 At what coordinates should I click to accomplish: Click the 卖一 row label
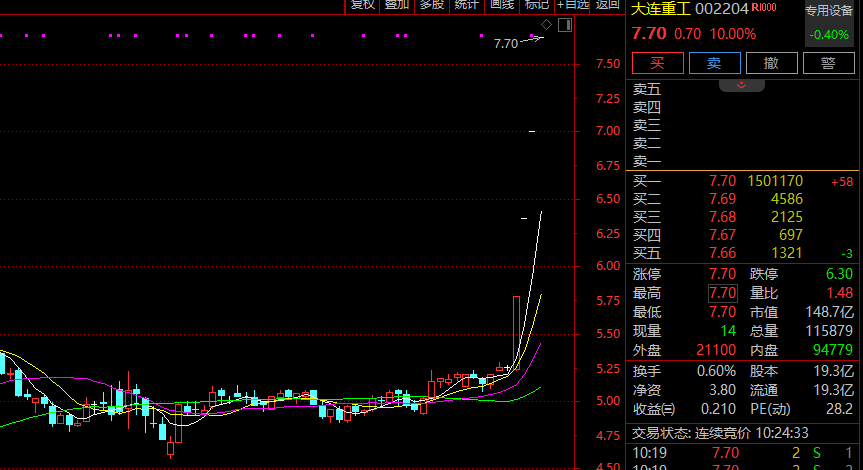647,162
